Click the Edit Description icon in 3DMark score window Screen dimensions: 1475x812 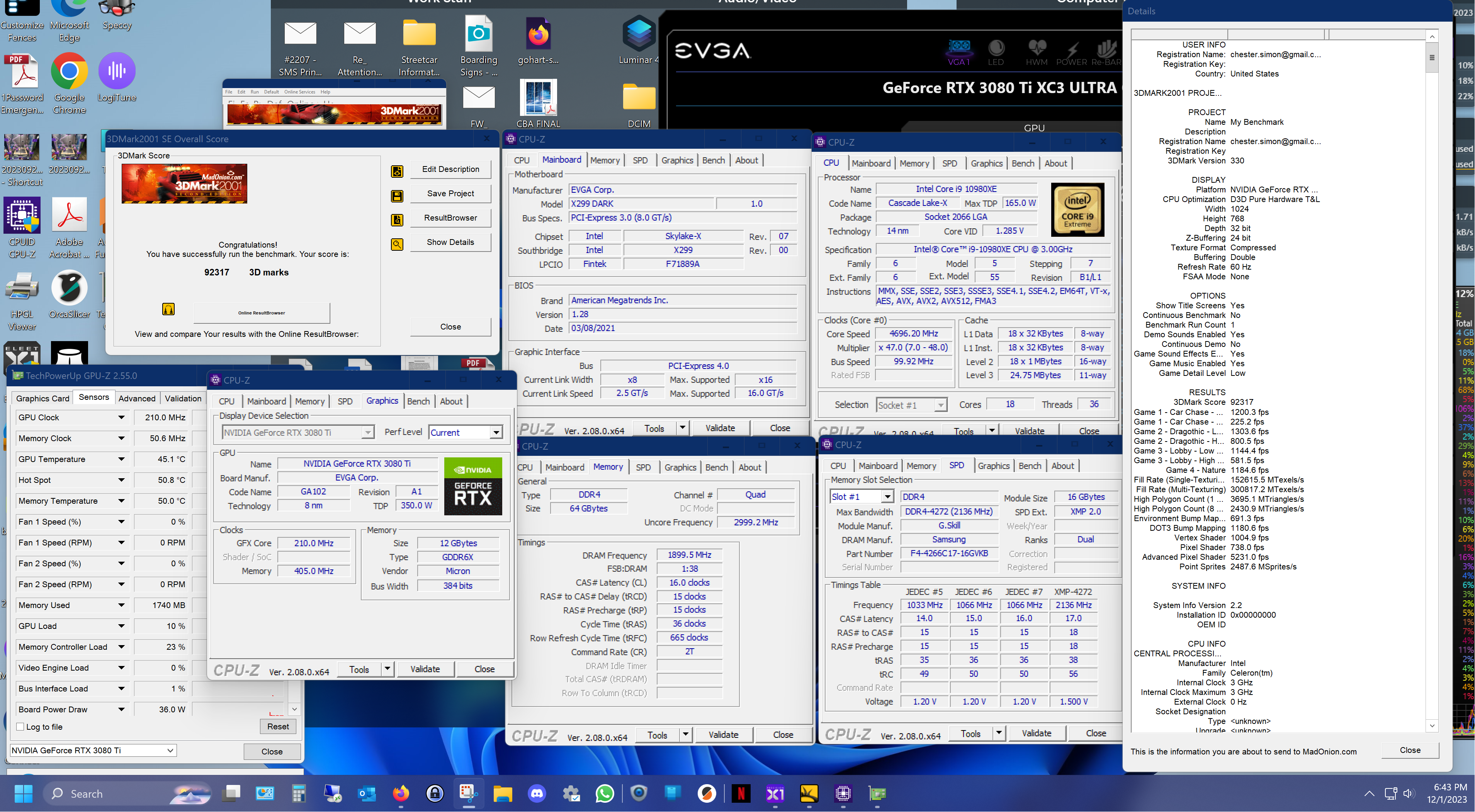coord(397,171)
